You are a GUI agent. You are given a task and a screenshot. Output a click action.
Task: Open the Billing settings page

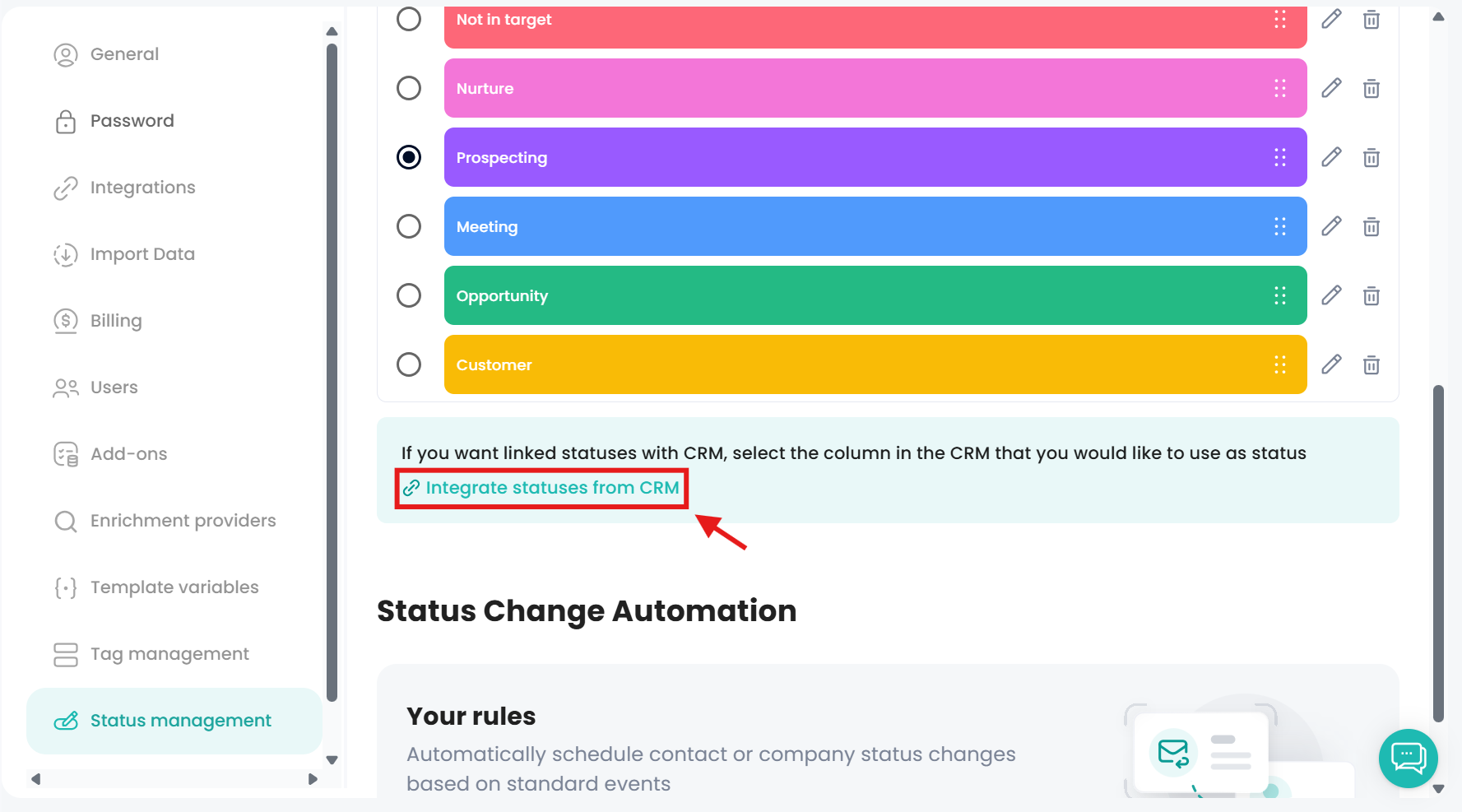(x=116, y=321)
